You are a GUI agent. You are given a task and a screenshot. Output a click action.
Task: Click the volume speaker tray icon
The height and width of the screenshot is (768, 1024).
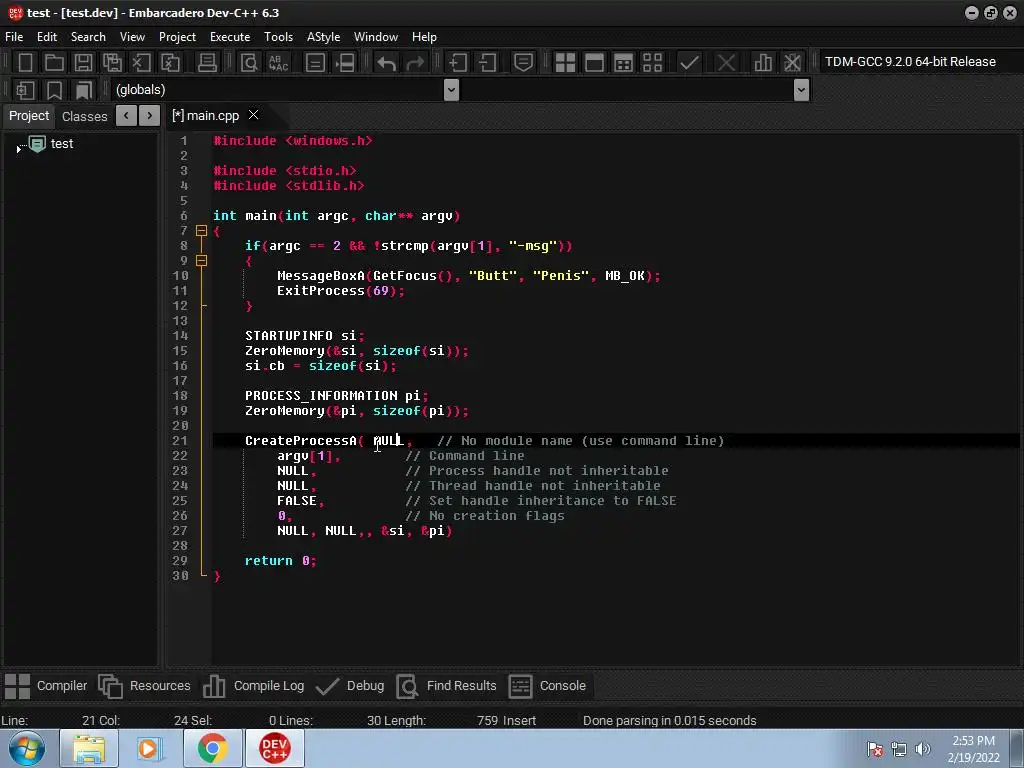923,749
